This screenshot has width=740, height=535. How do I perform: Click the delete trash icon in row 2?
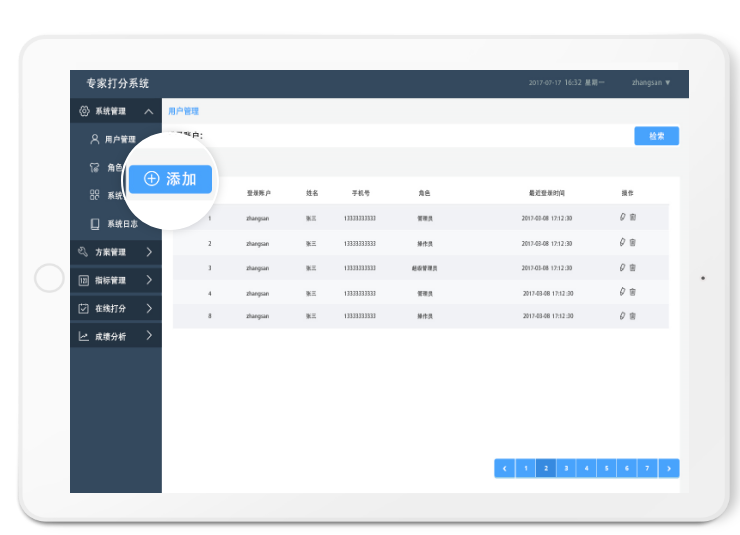point(633,242)
